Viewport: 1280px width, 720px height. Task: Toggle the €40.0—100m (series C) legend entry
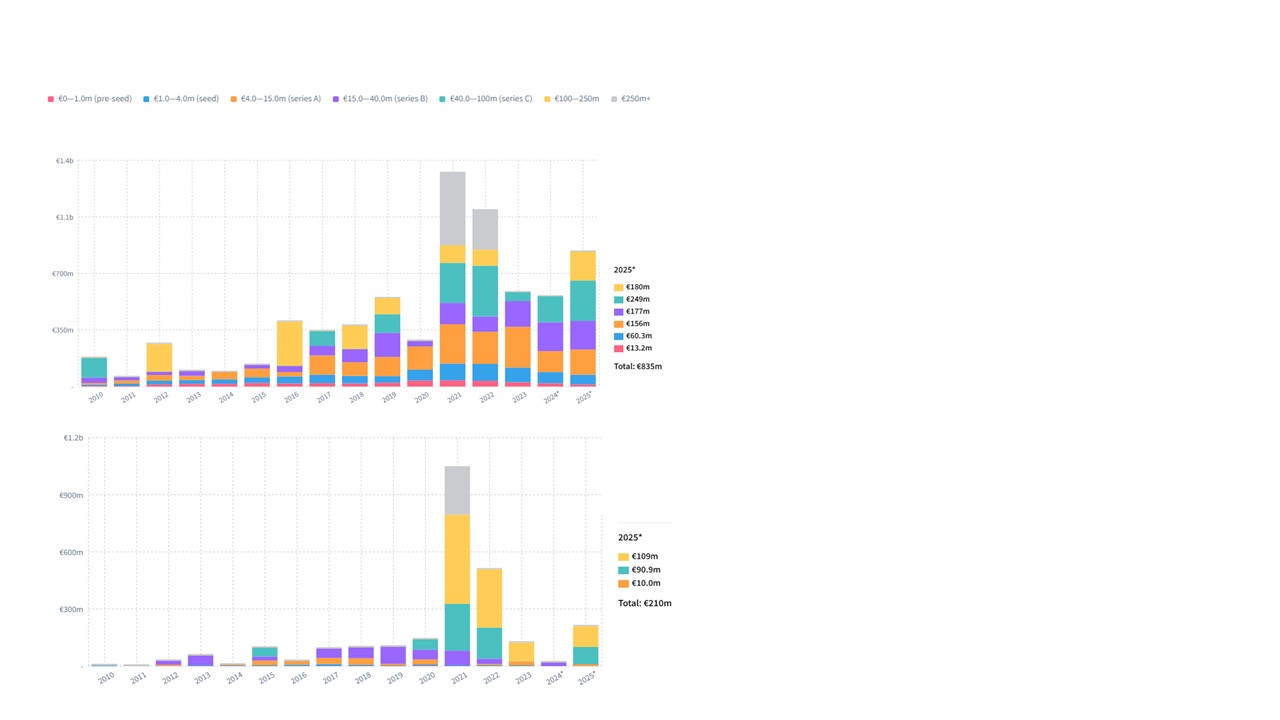[x=486, y=99]
